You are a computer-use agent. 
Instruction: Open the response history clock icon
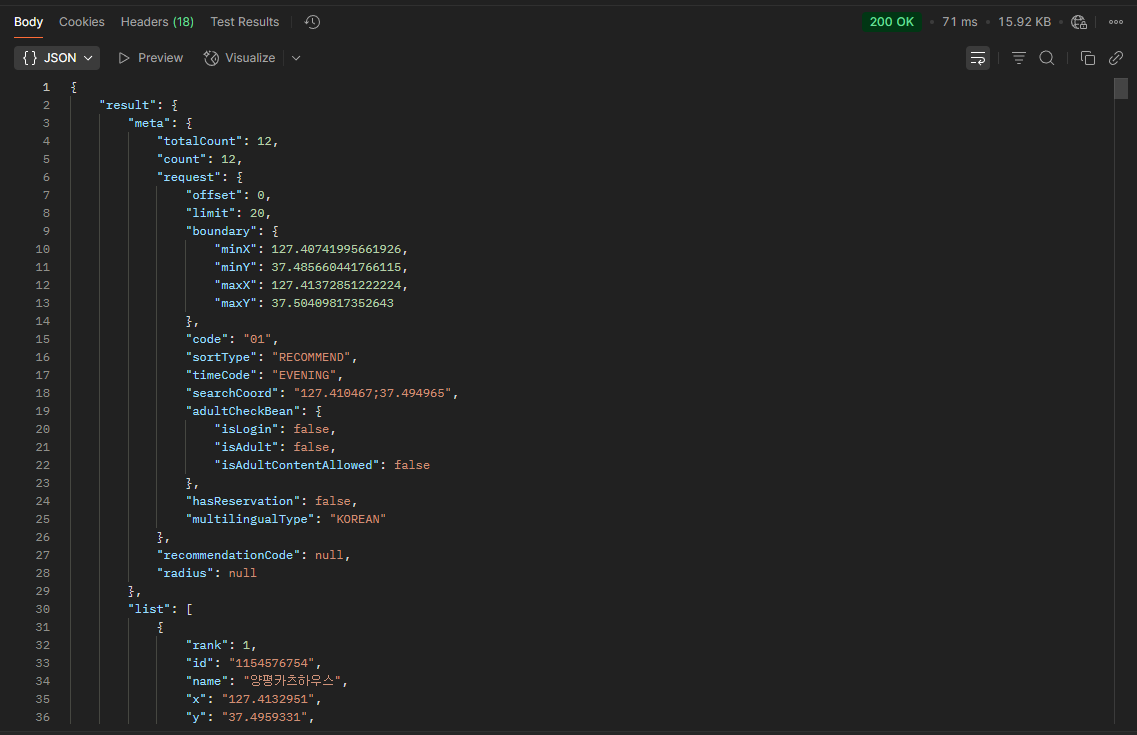[x=313, y=22]
